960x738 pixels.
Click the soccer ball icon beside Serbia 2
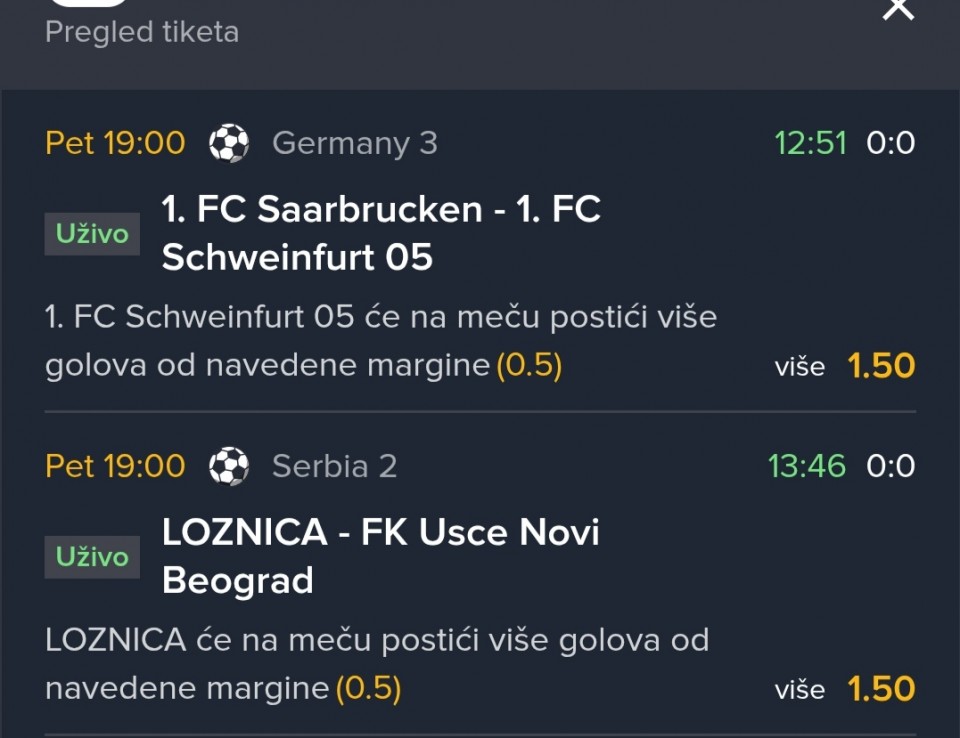229,467
